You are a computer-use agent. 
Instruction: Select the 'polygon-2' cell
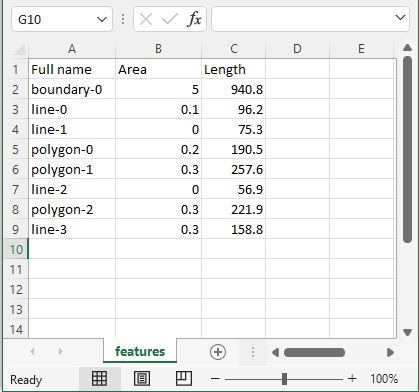[72, 209]
